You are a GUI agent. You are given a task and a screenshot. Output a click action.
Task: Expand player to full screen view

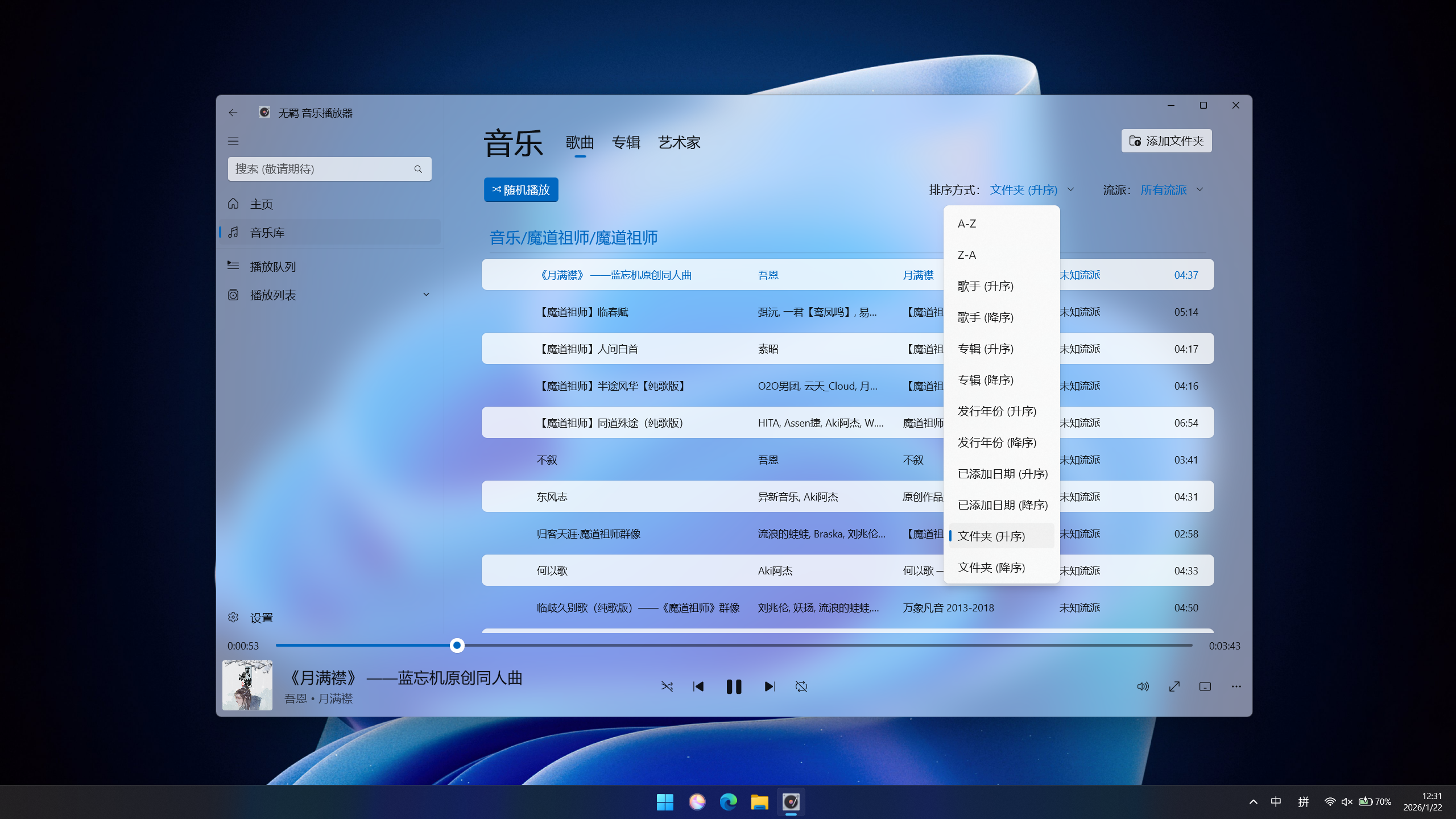1174,686
